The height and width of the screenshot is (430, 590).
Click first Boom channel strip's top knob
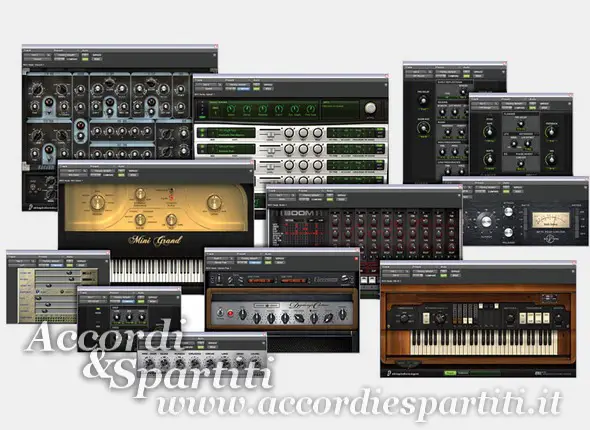(336, 222)
